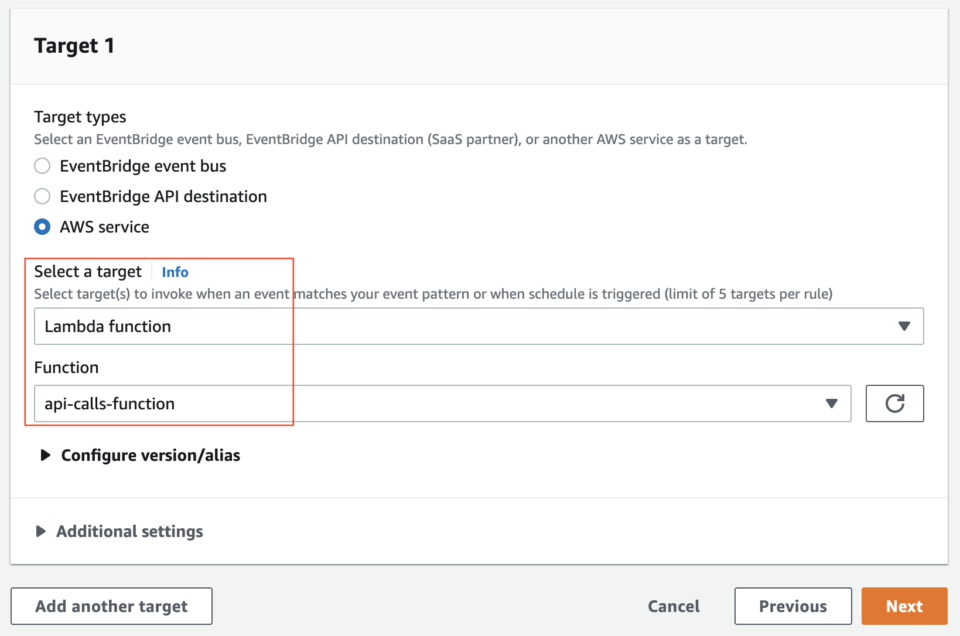Image resolution: width=960 pixels, height=636 pixels.
Task: Click the Next button
Action: click(x=903, y=605)
